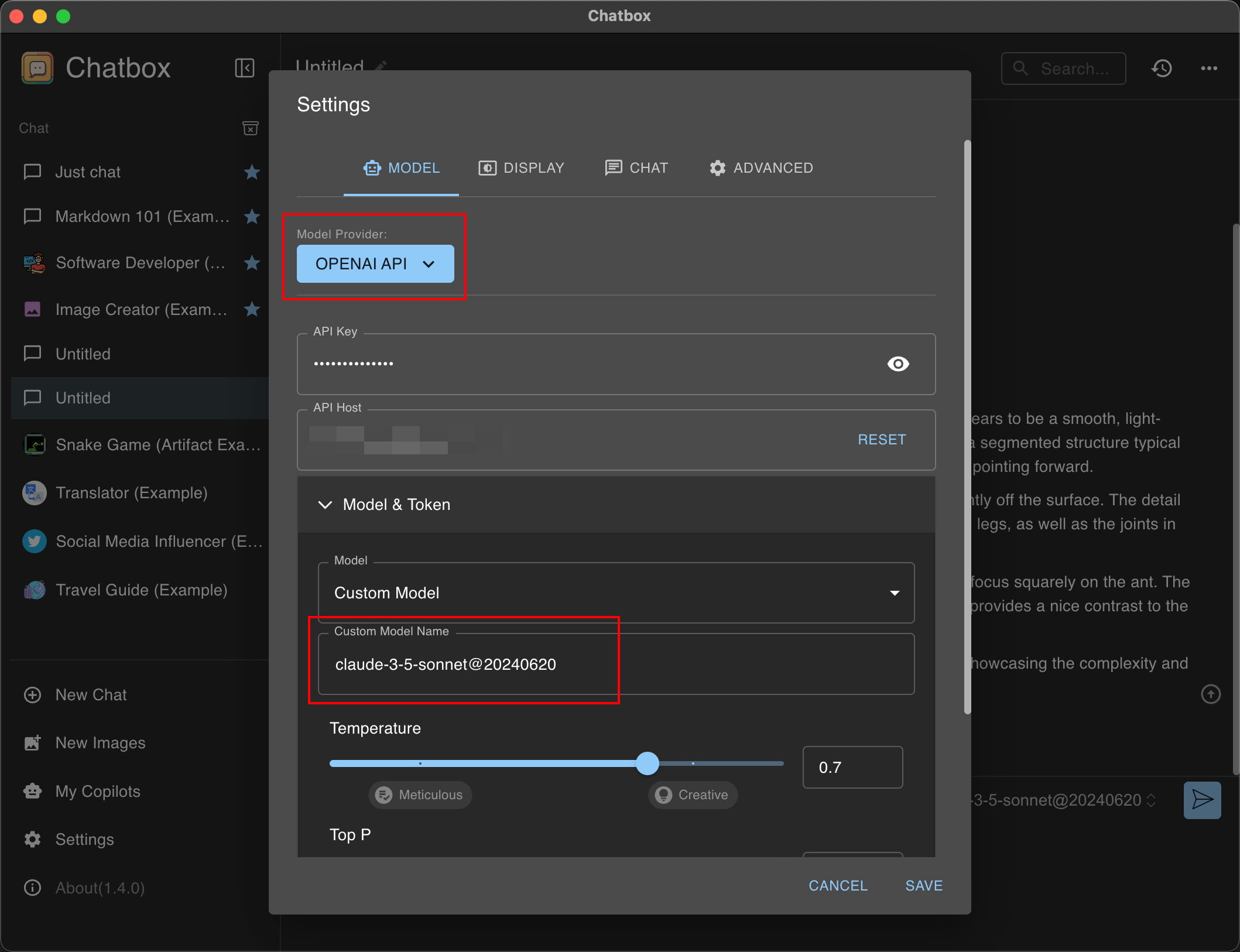Click the New Images icon
1240x952 pixels.
(x=32, y=743)
